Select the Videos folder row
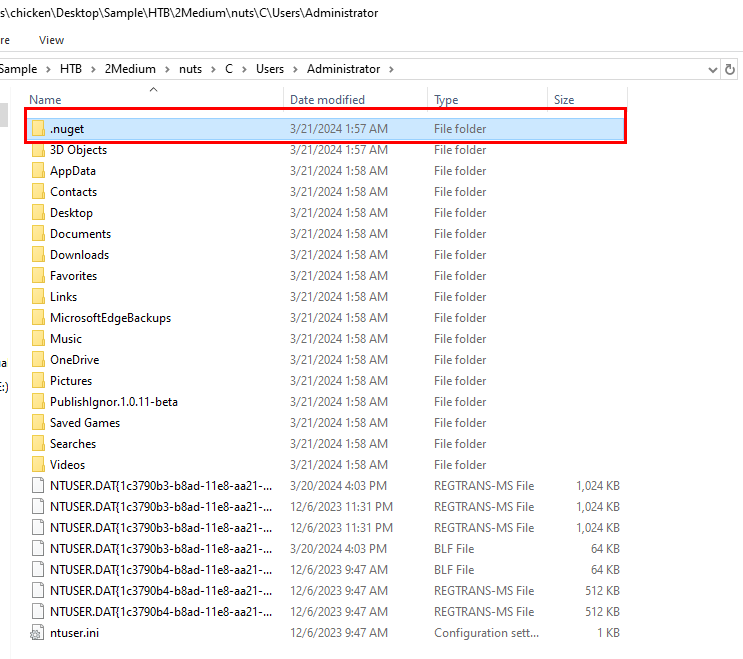Viewport: 743px width, 659px height. (x=67, y=465)
